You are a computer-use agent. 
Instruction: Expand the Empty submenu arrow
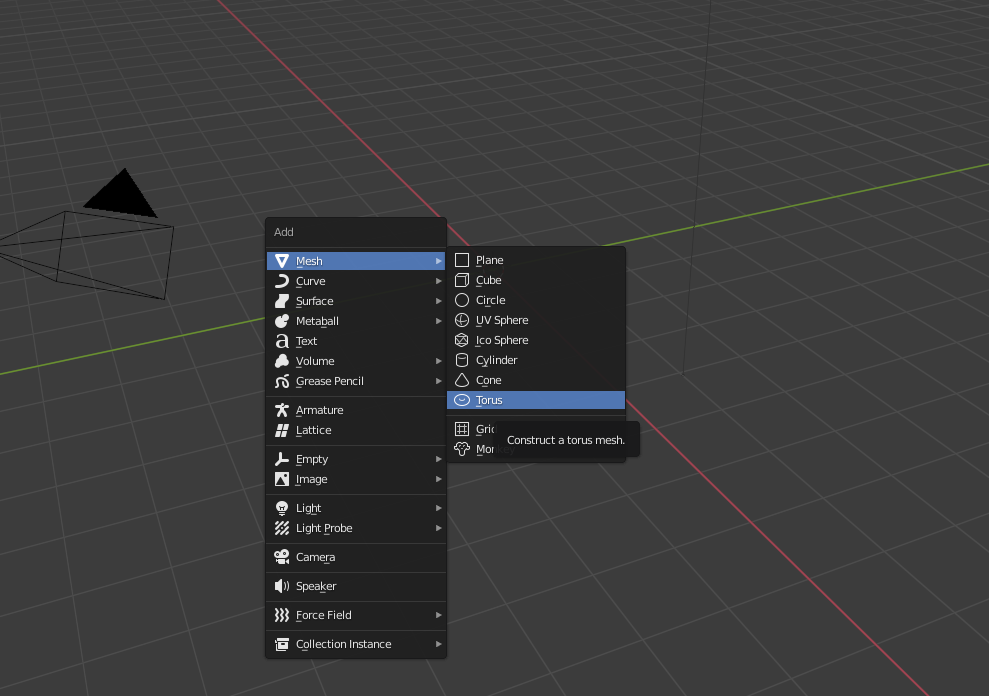click(438, 459)
